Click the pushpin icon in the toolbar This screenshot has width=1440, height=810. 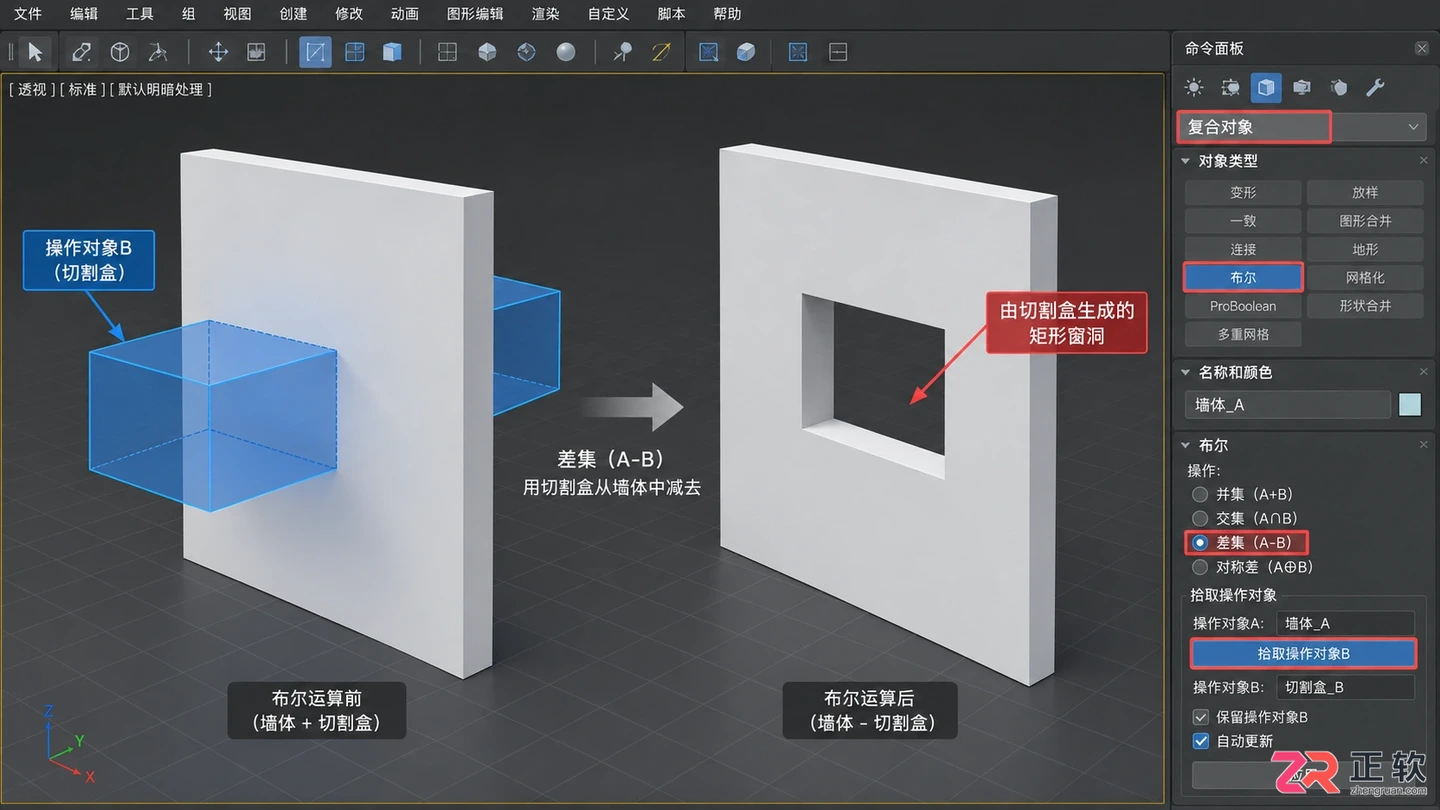click(622, 52)
